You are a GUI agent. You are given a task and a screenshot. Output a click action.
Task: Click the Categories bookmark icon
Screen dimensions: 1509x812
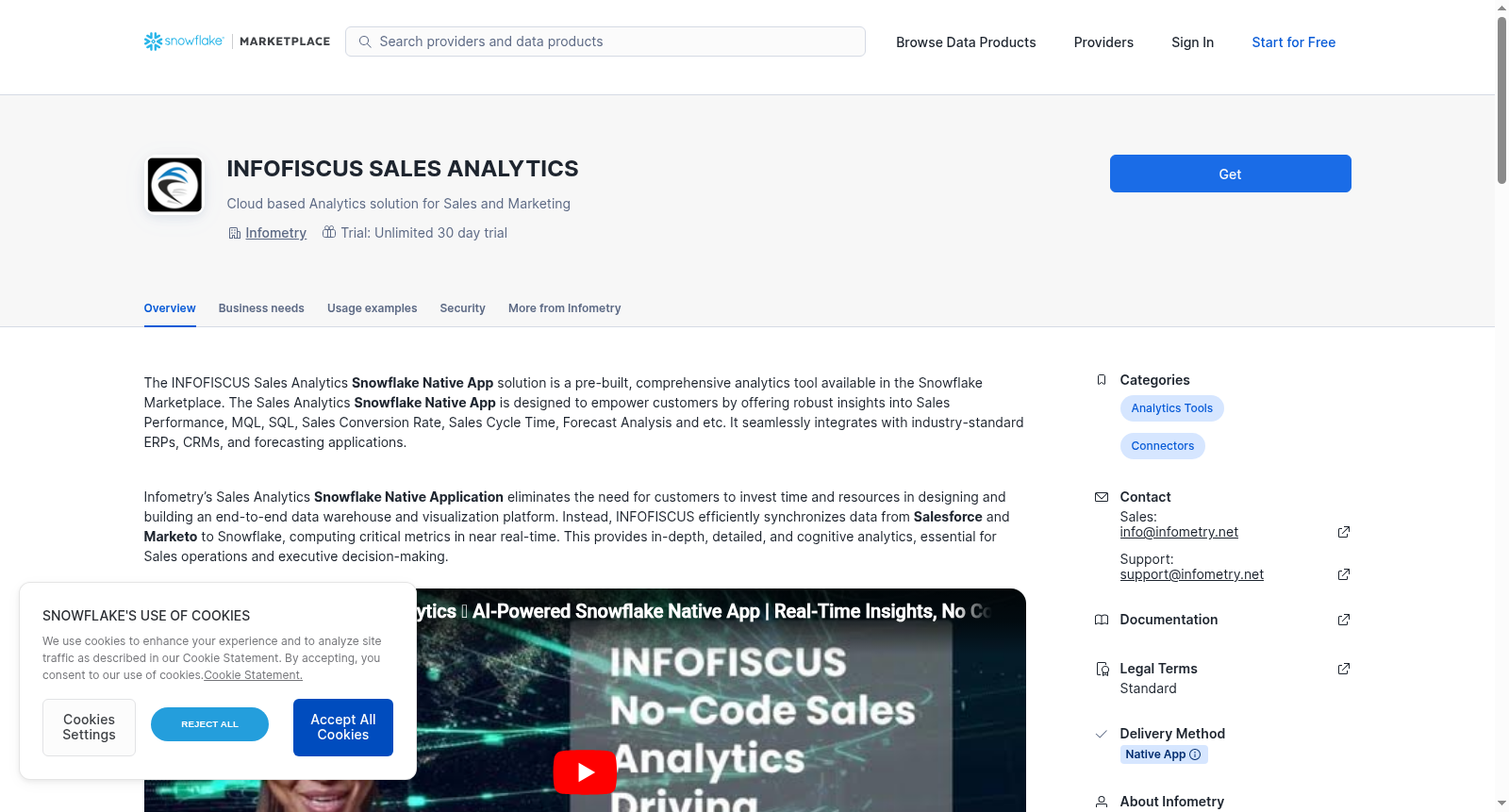(x=1102, y=380)
